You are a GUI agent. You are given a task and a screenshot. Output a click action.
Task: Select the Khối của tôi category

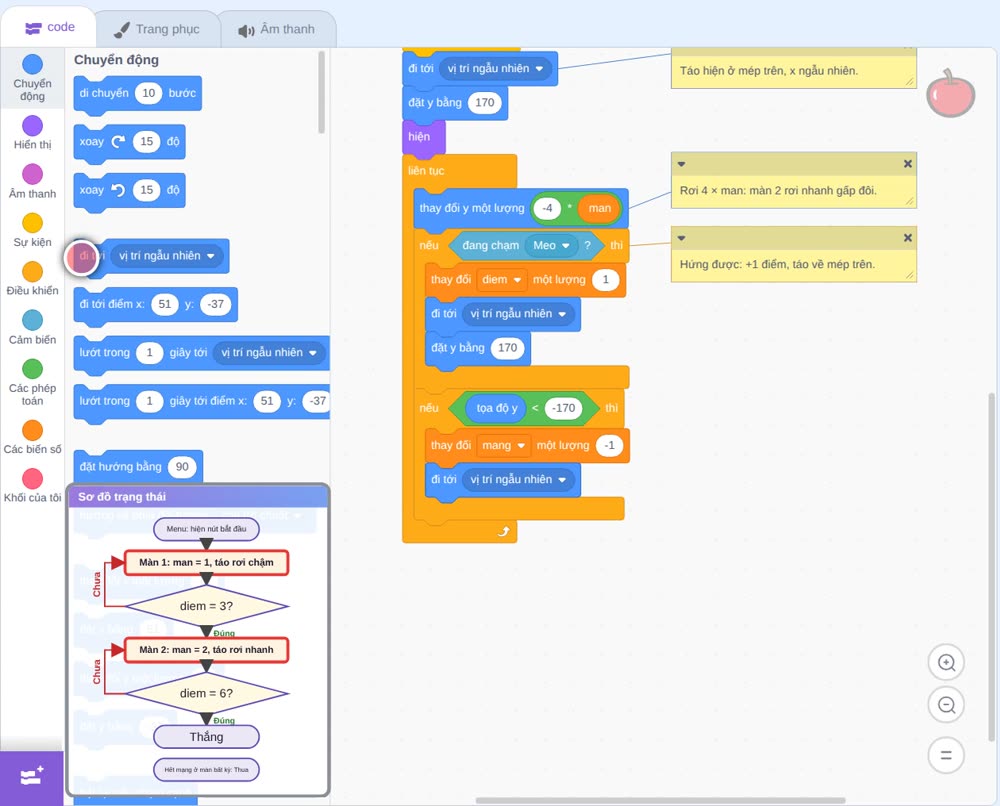pyautogui.click(x=33, y=485)
